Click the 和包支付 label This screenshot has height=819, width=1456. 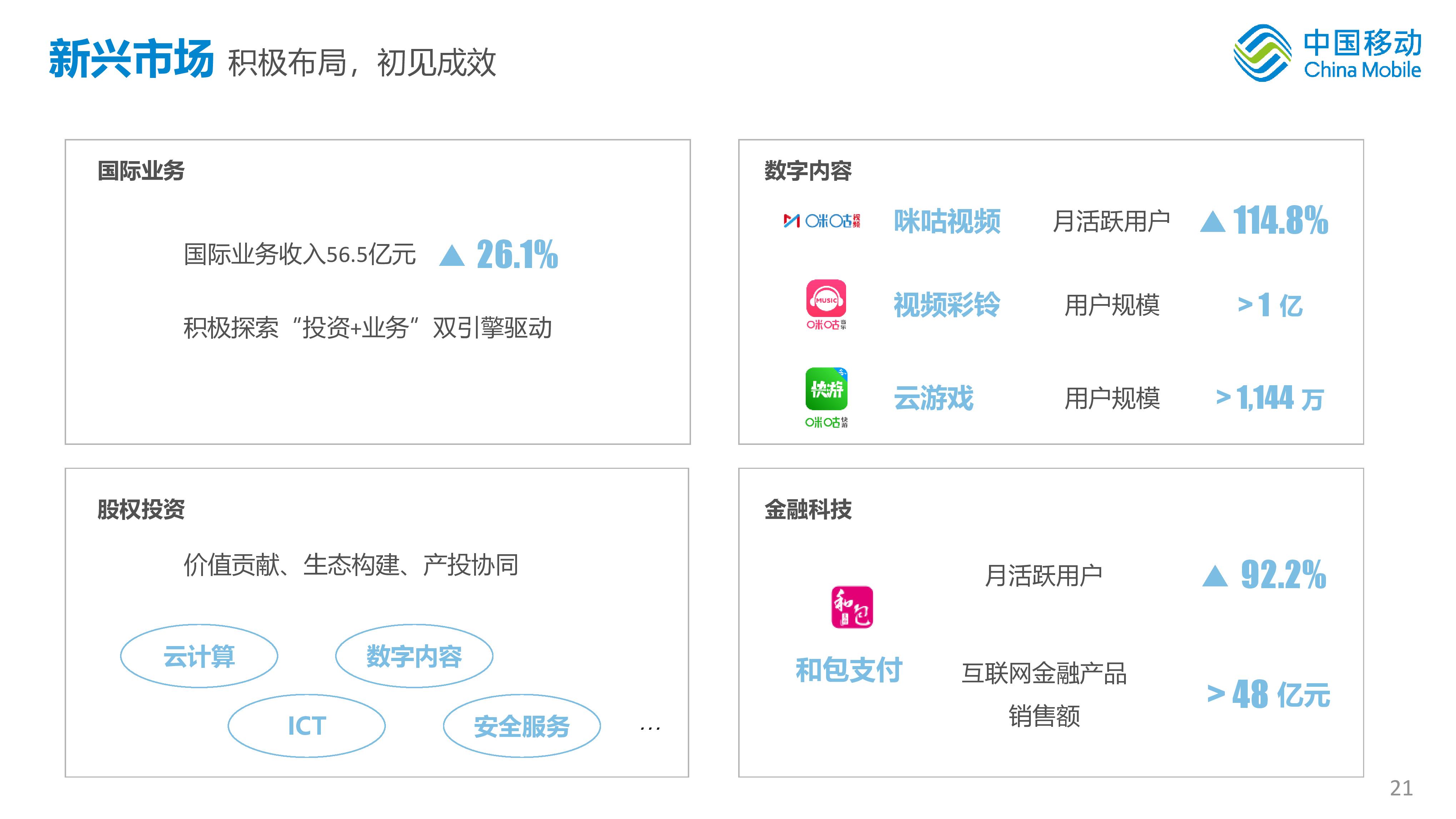pos(848,670)
